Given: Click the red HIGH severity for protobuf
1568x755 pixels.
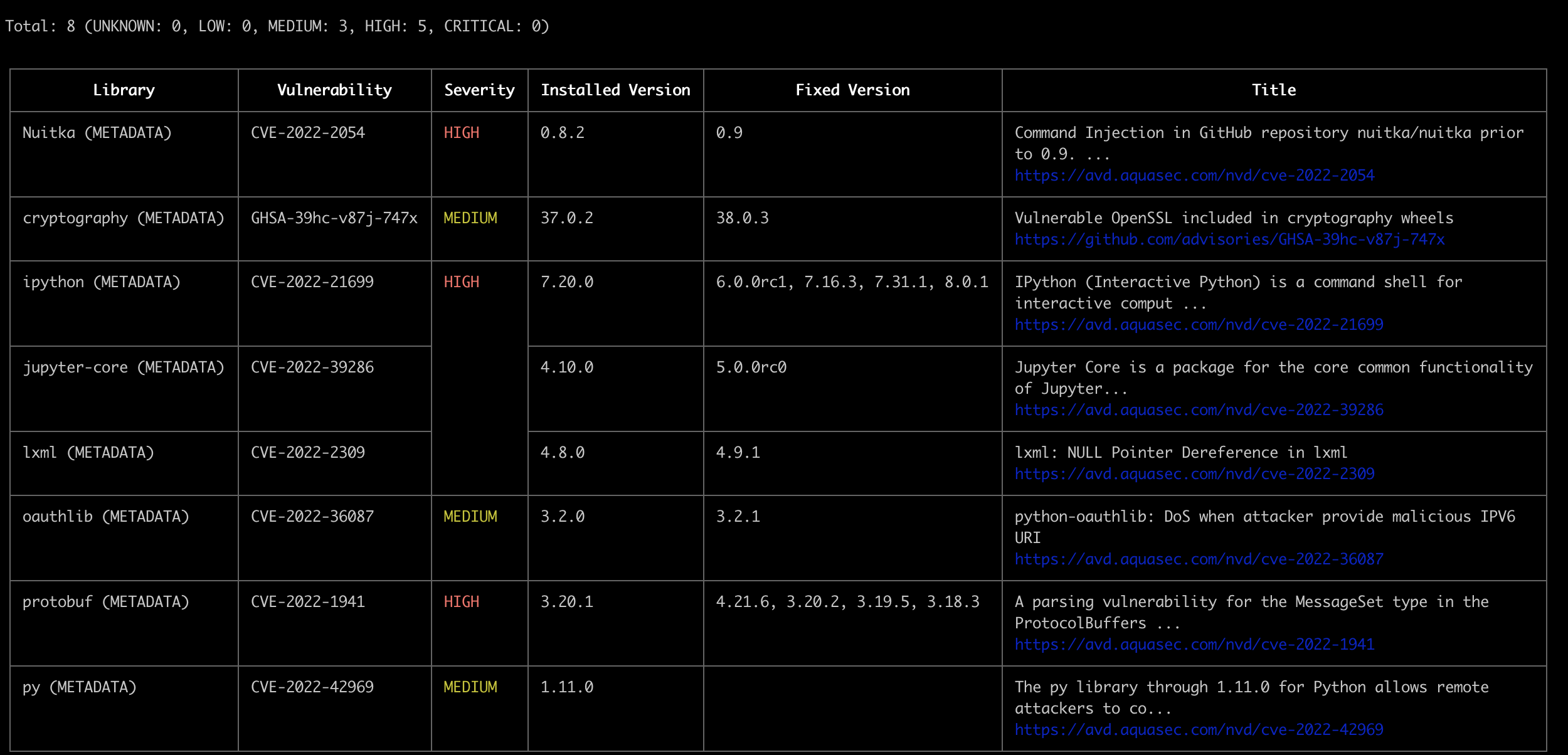Looking at the screenshot, I should click(462, 602).
